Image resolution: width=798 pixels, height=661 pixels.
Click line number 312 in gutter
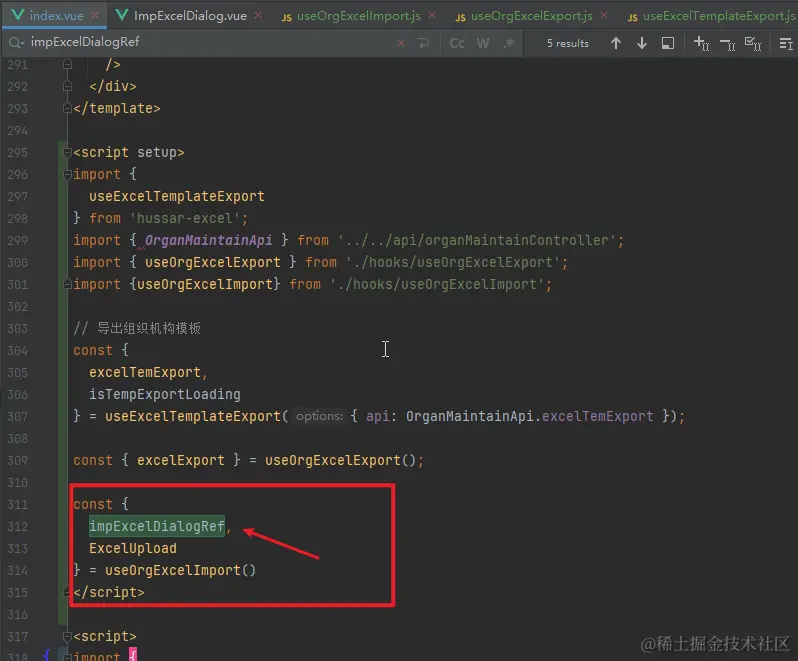coord(18,526)
